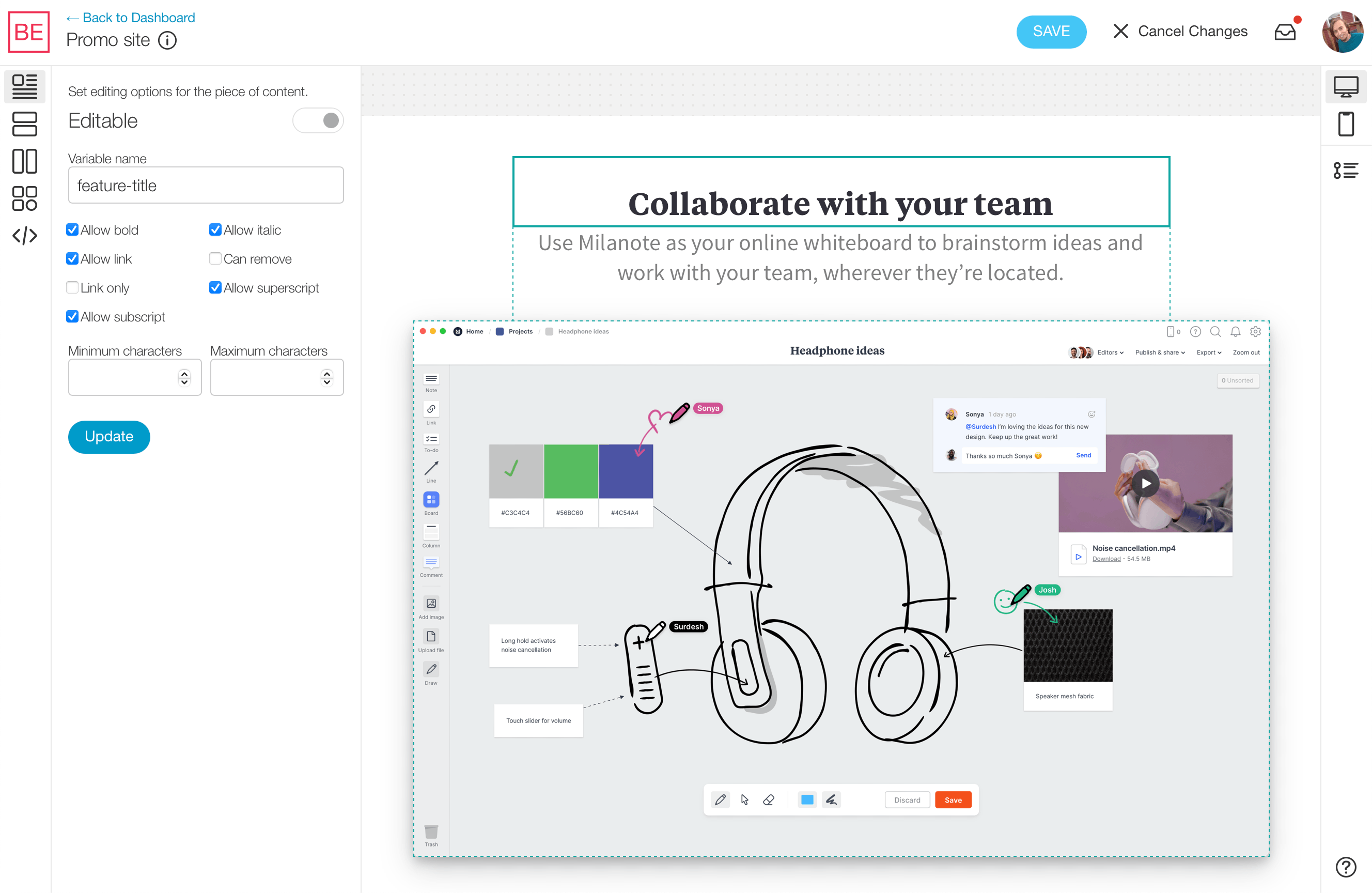Select the two-column layout icon
This screenshot has width=1372, height=893.
coord(25,161)
